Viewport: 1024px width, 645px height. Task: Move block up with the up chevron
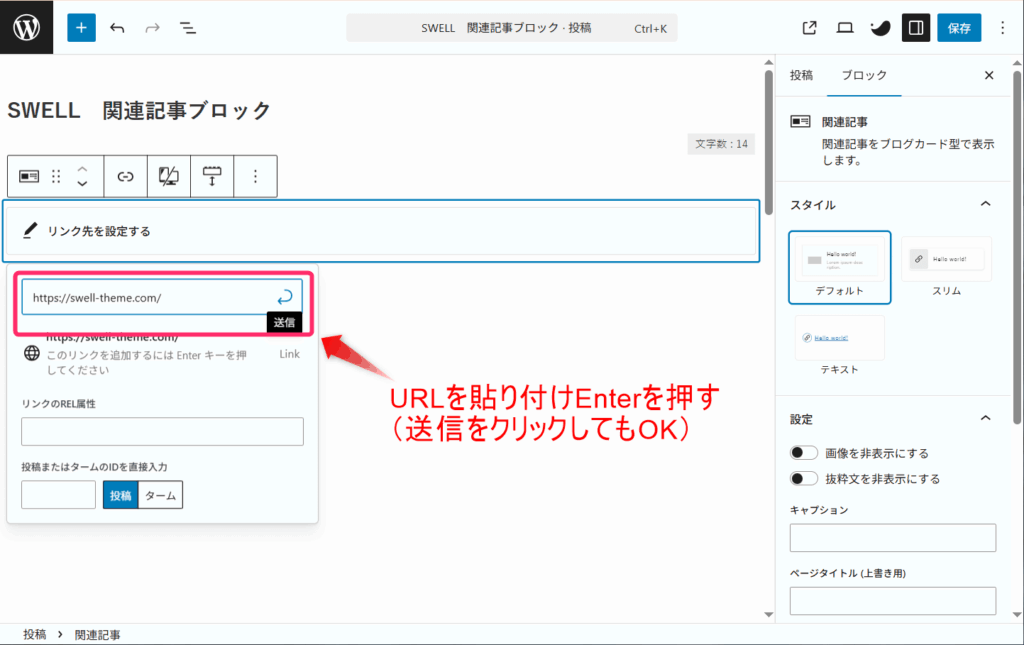pos(82,168)
